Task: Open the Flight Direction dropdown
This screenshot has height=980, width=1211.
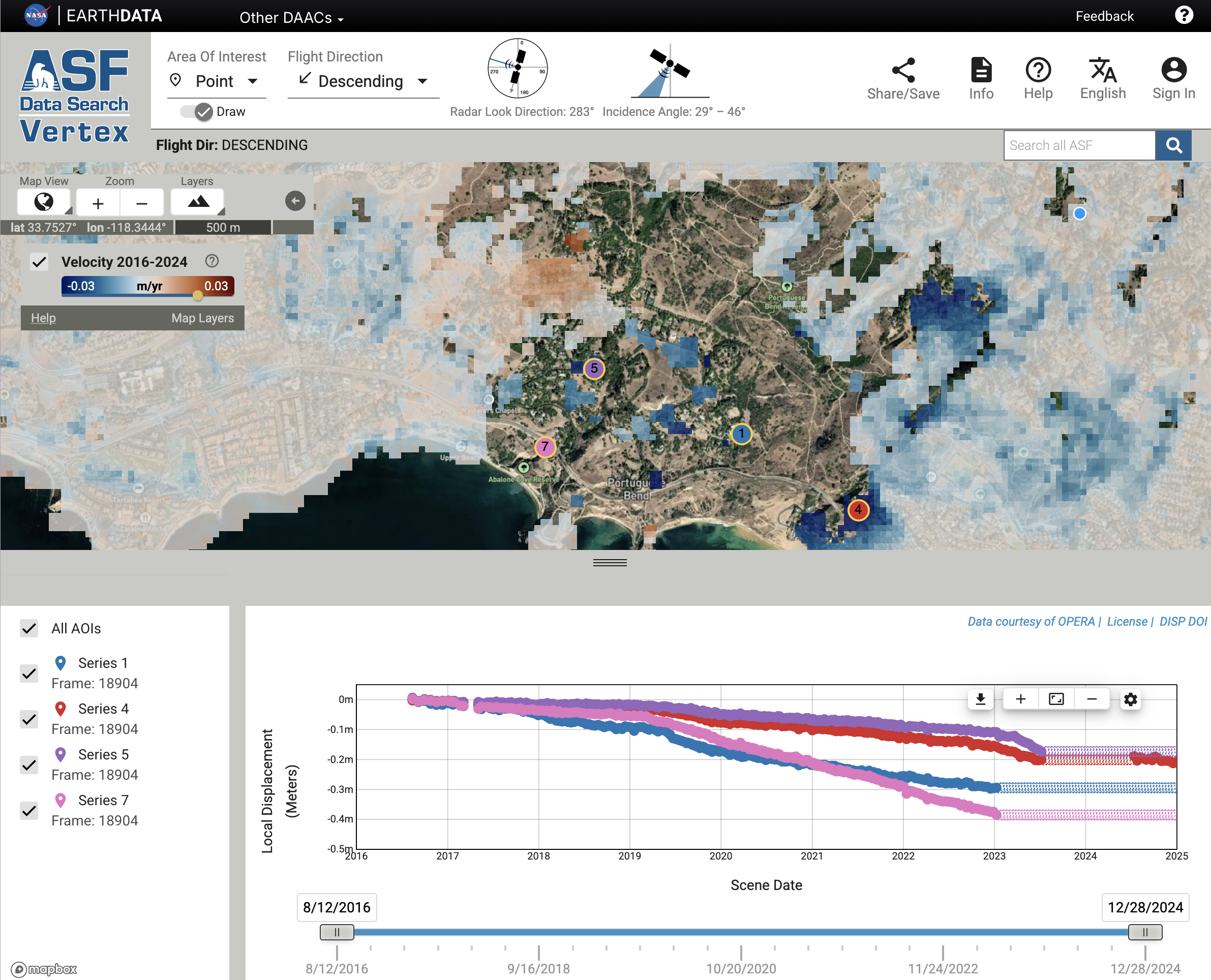Action: (363, 81)
